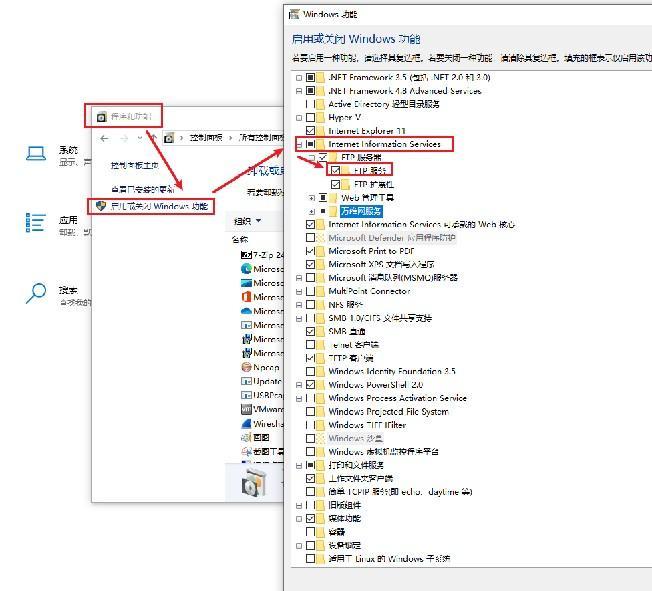Open the 控制面板主页 link
The height and width of the screenshot is (591, 652).
pos(135,166)
